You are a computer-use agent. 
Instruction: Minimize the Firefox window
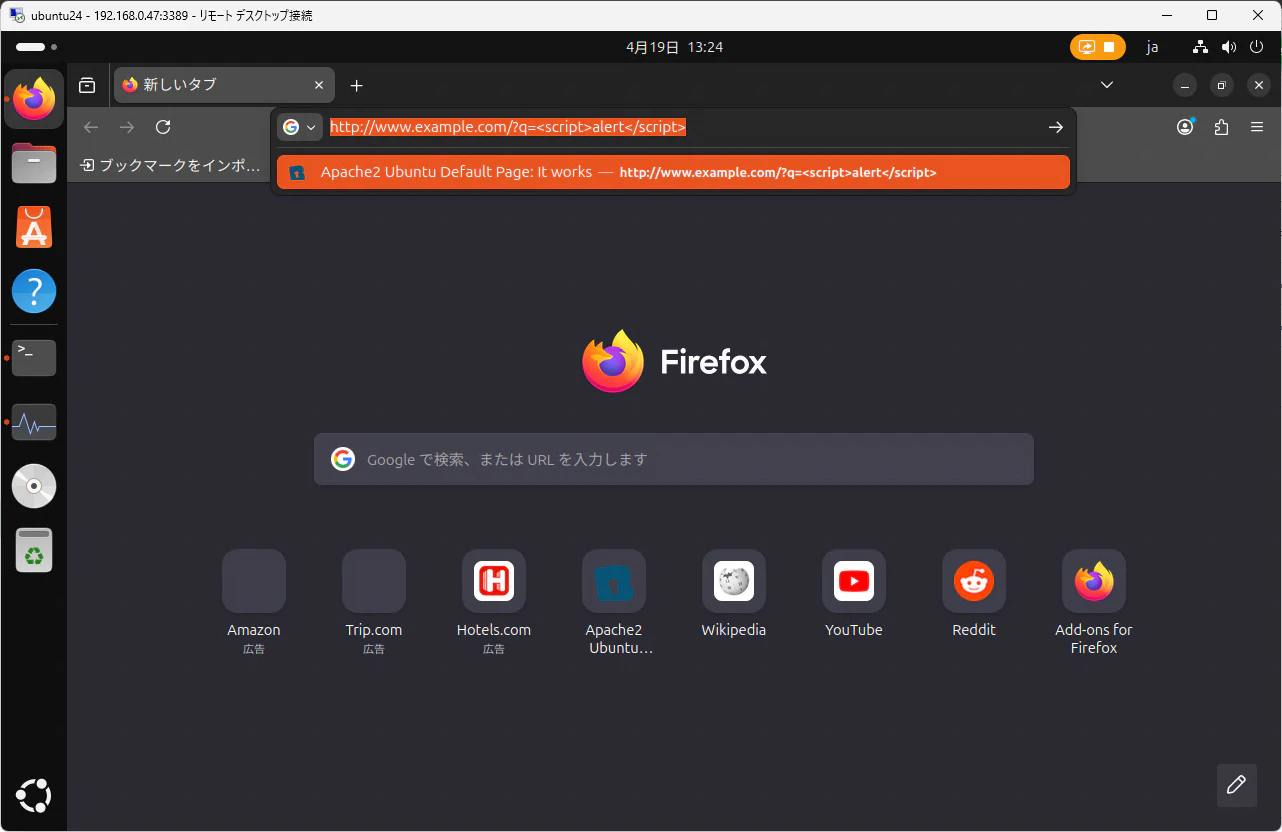1185,85
